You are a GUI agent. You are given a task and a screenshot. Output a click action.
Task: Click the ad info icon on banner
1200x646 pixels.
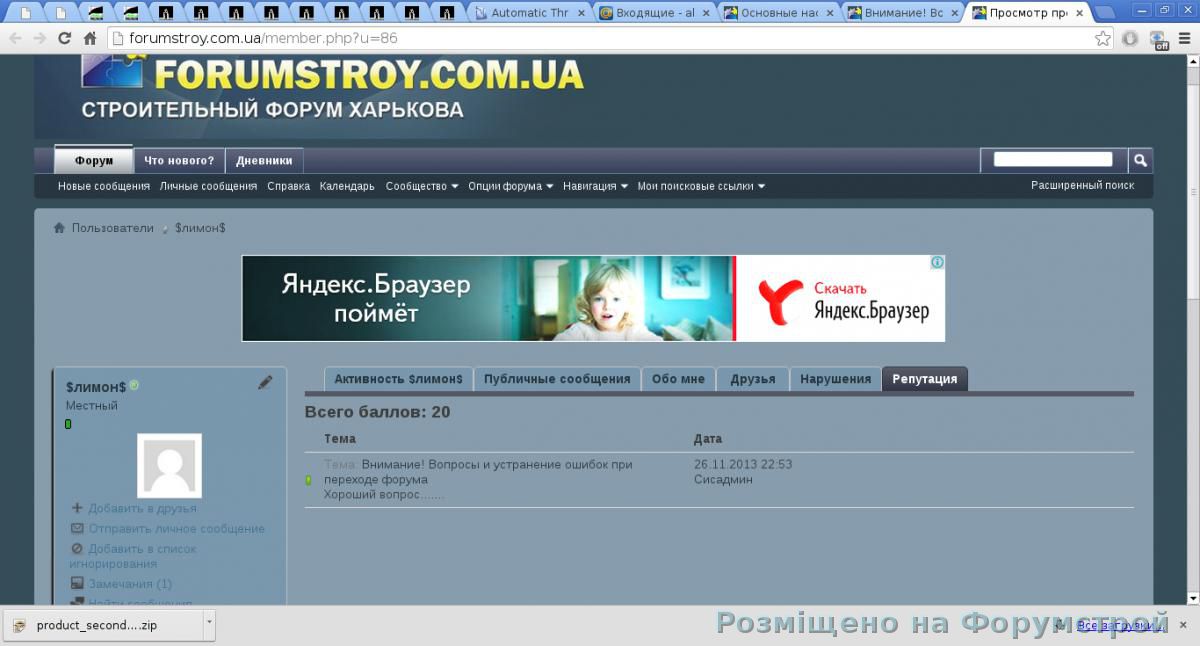click(937, 263)
